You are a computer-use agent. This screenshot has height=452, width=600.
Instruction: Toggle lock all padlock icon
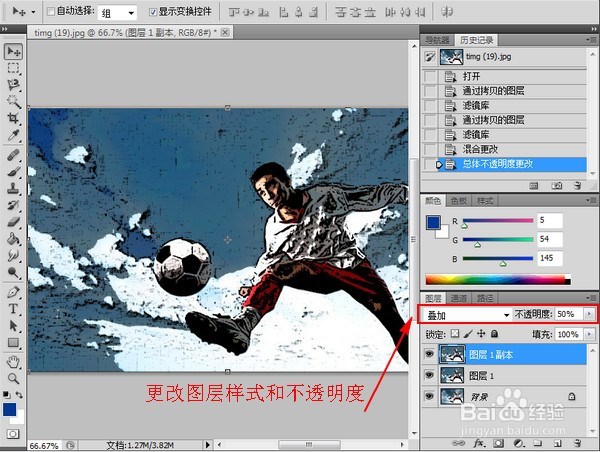[494, 334]
